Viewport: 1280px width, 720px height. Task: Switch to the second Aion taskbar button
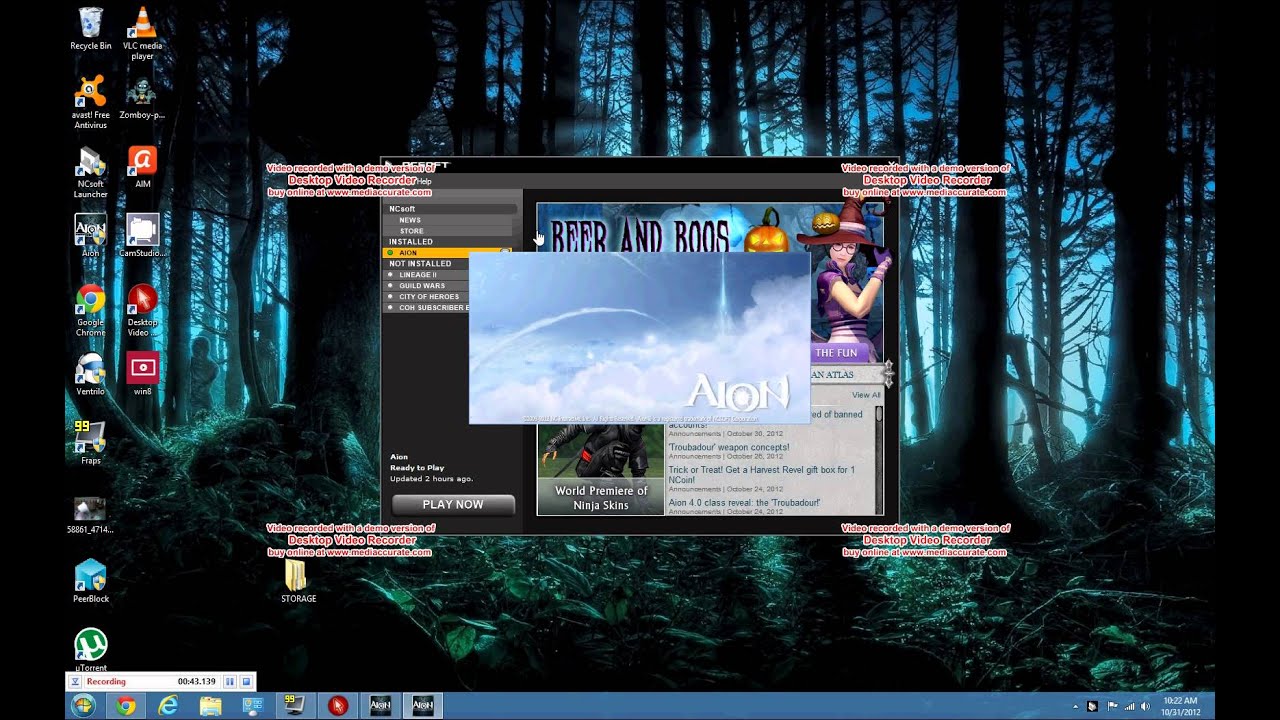(423, 706)
